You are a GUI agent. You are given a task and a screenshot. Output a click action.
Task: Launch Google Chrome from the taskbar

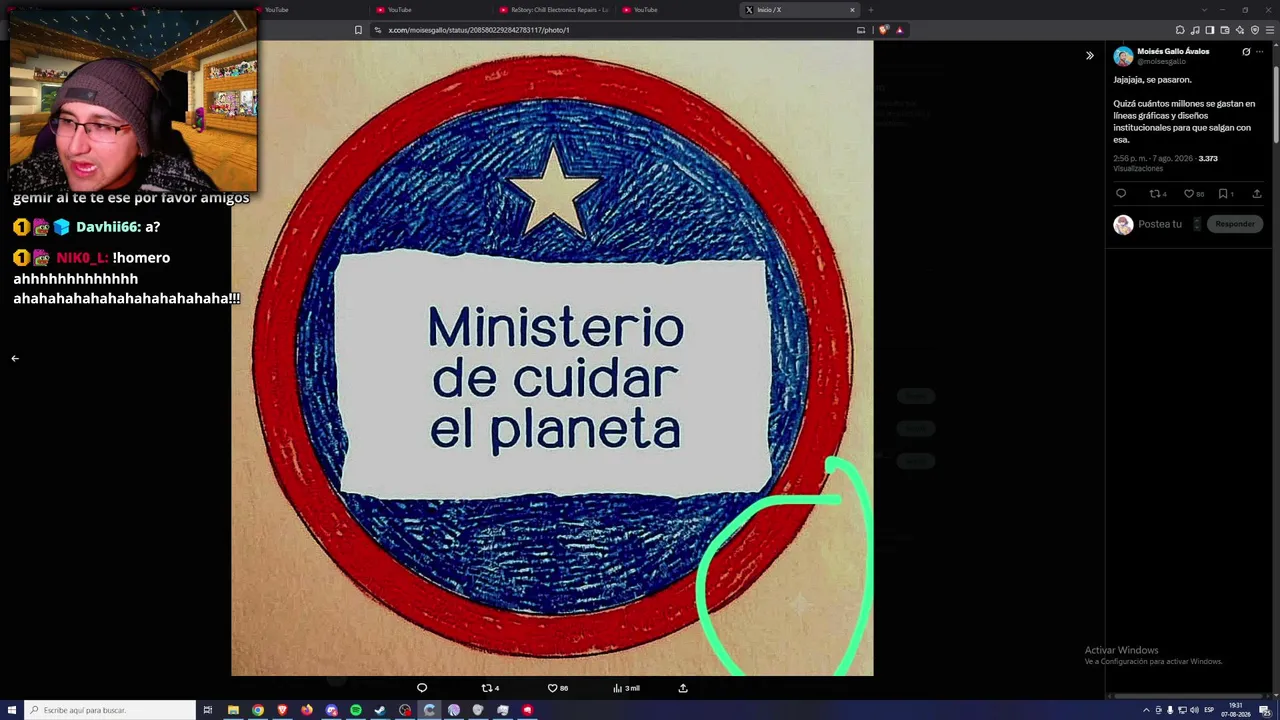pos(258,710)
